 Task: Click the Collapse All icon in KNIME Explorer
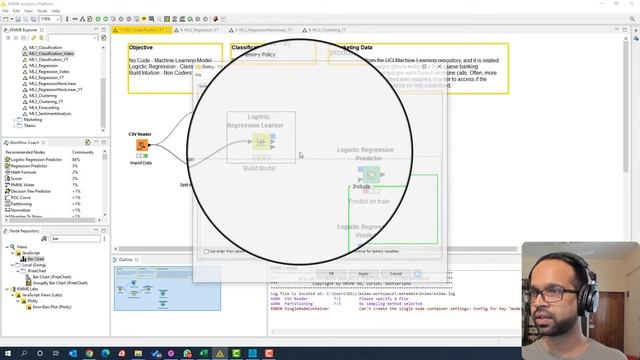tap(8, 38)
